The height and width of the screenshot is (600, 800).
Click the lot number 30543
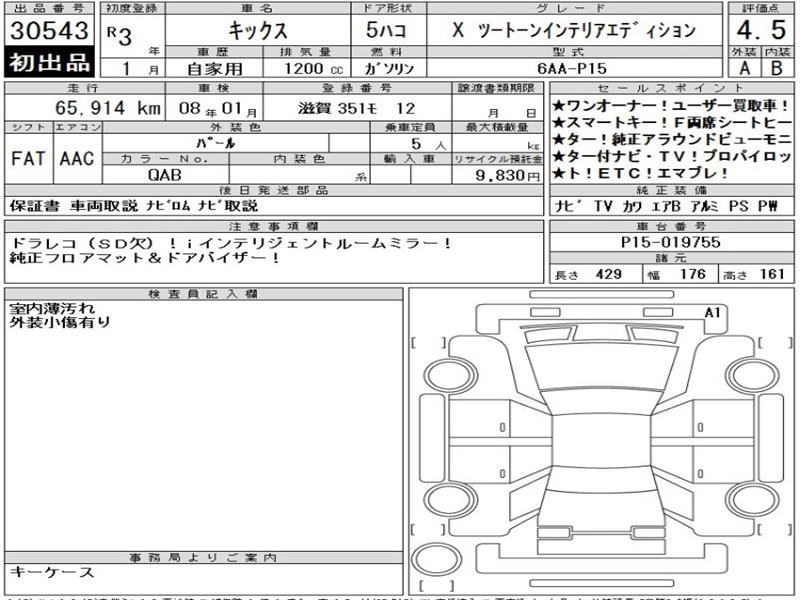pyautogui.click(x=49, y=31)
